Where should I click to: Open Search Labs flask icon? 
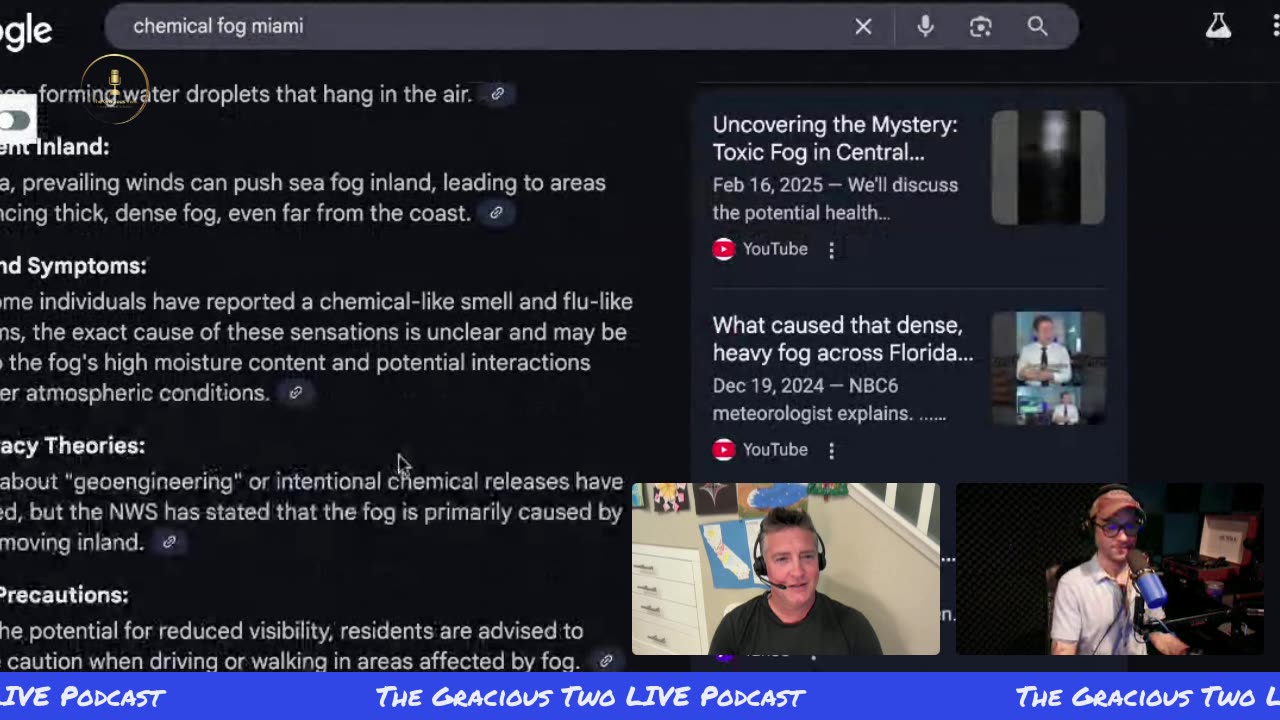pyautogui.click(x=1218, y=27)
